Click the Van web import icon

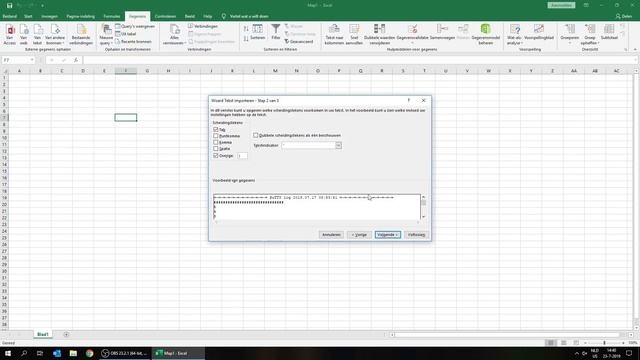pyautogui.click(x=24, y=30)
